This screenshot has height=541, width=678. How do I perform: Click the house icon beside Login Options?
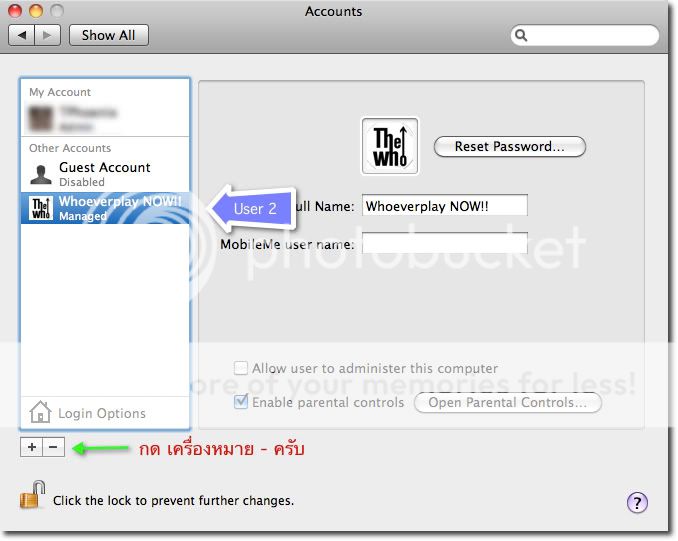pos(40,412)
